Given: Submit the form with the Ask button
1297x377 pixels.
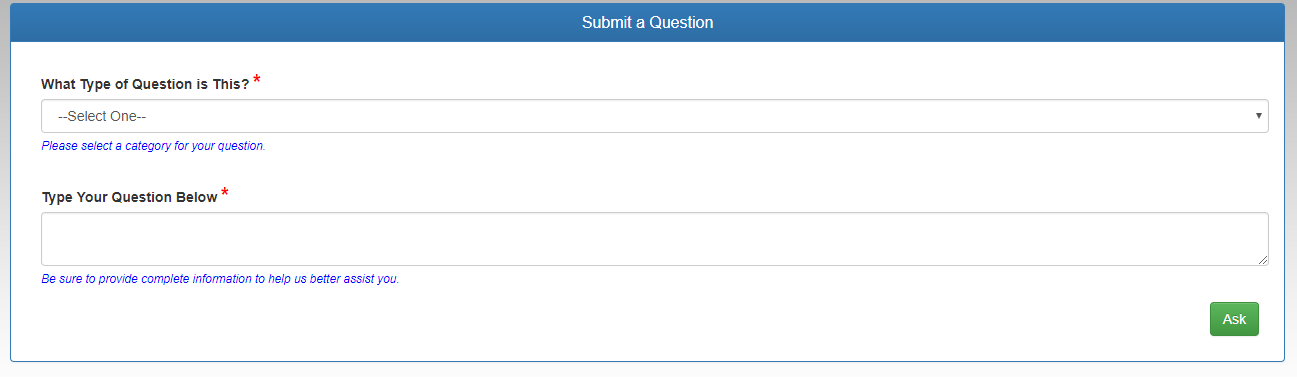Looking at the screenshot, I should 1234,319.
